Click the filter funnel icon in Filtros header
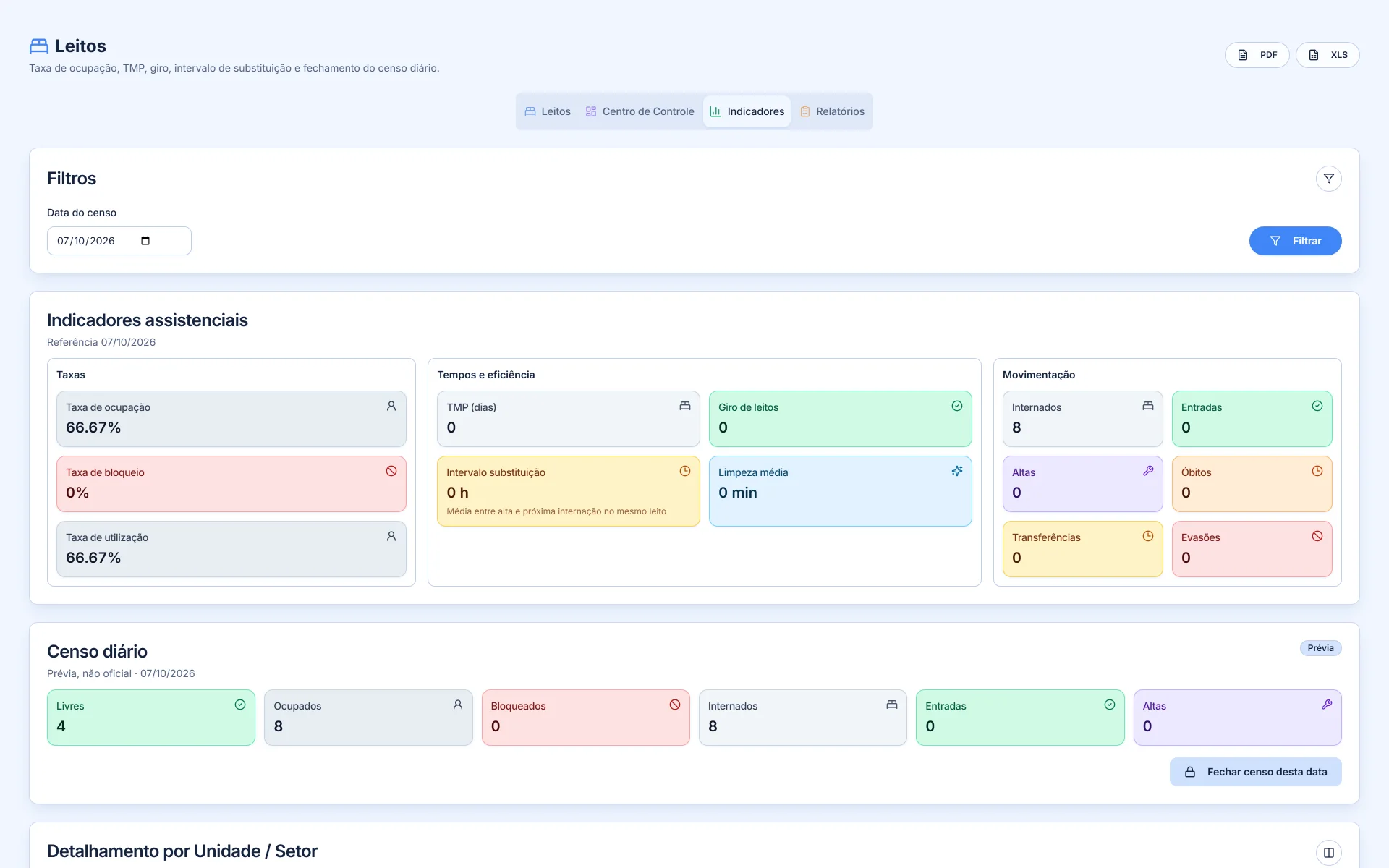 (x=1328, y=179)
